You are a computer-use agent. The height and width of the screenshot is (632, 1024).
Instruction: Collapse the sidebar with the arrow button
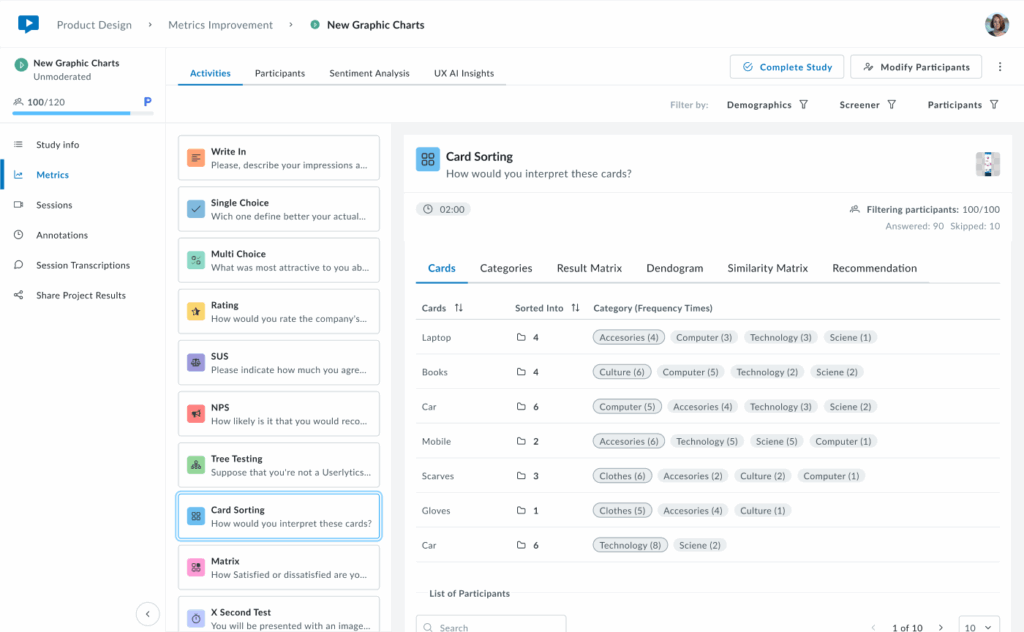(147, 614)
